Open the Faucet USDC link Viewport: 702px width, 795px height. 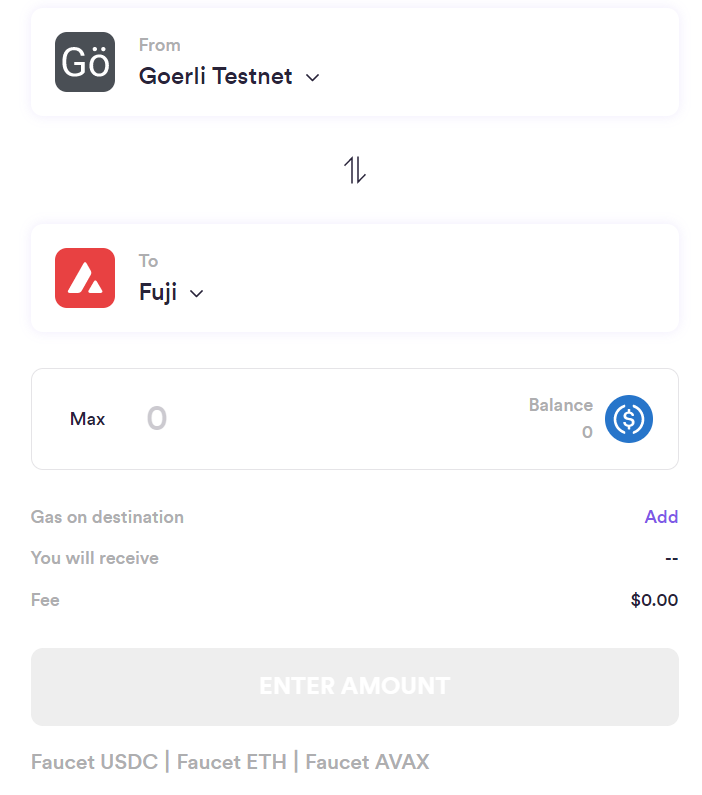[94, 762]
